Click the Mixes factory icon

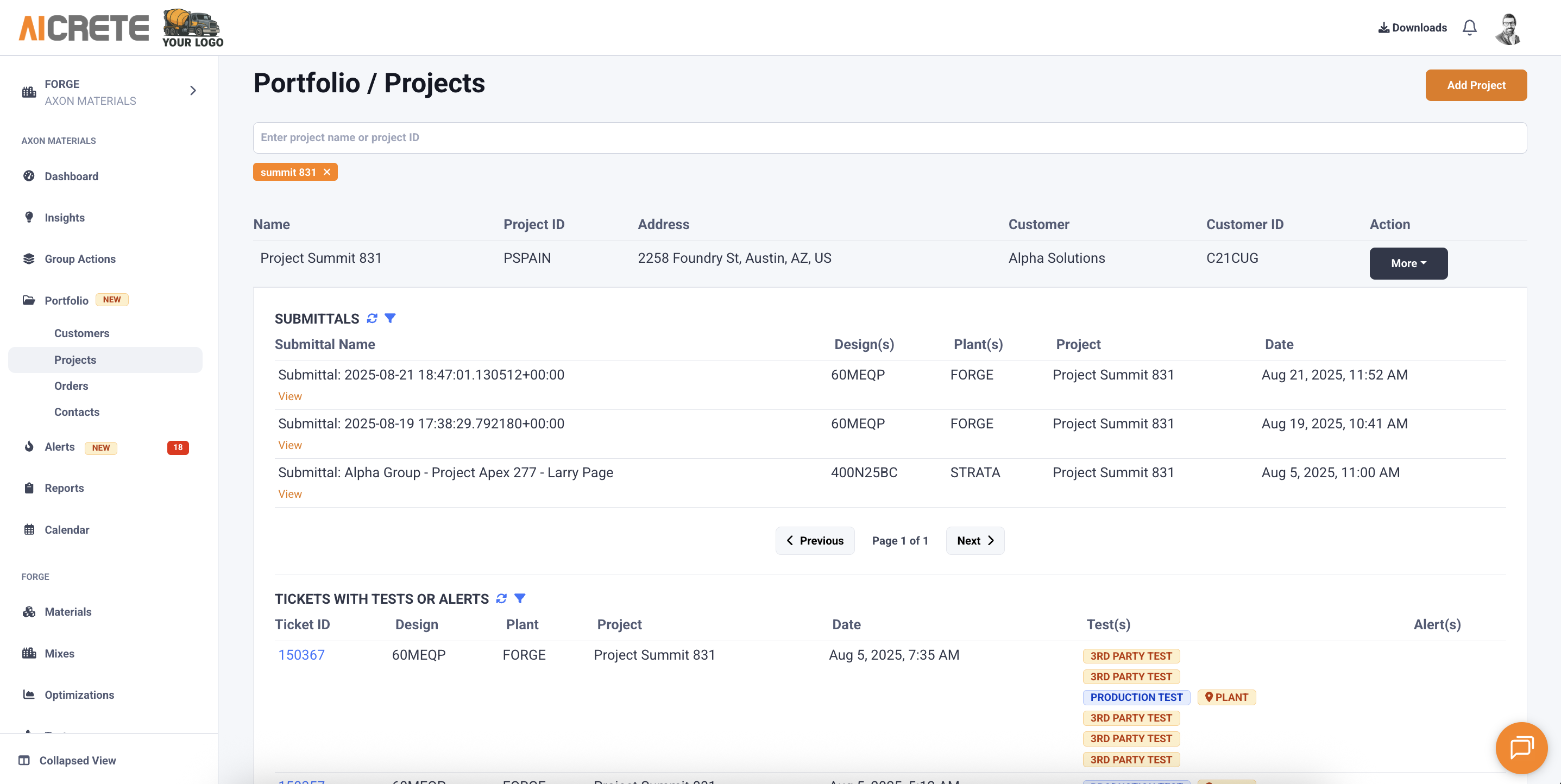(x=29, y=653)
